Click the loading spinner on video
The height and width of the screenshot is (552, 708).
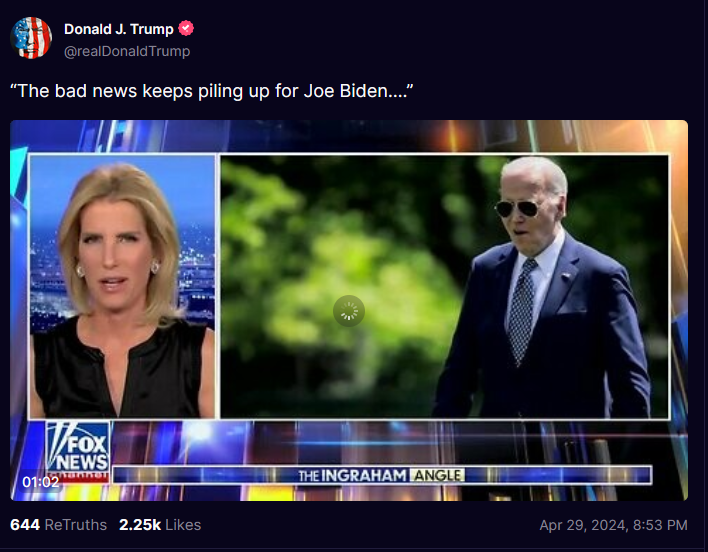(x=349, y=311)
